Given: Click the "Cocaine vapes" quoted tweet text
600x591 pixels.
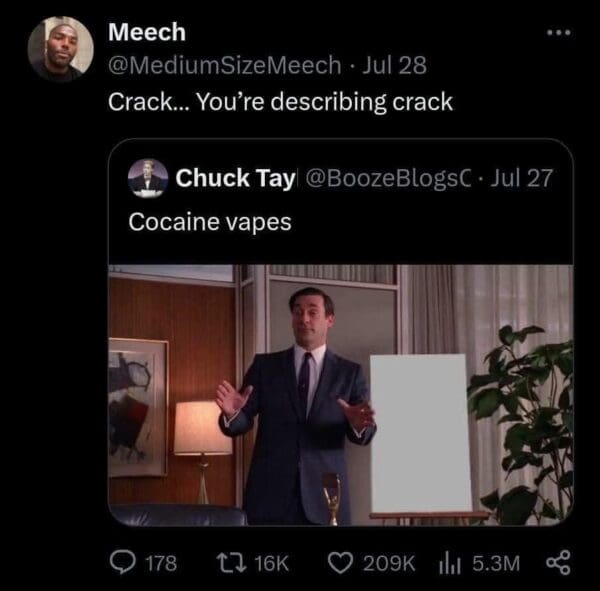Looking at the screenshot, I should coord(210,222).
